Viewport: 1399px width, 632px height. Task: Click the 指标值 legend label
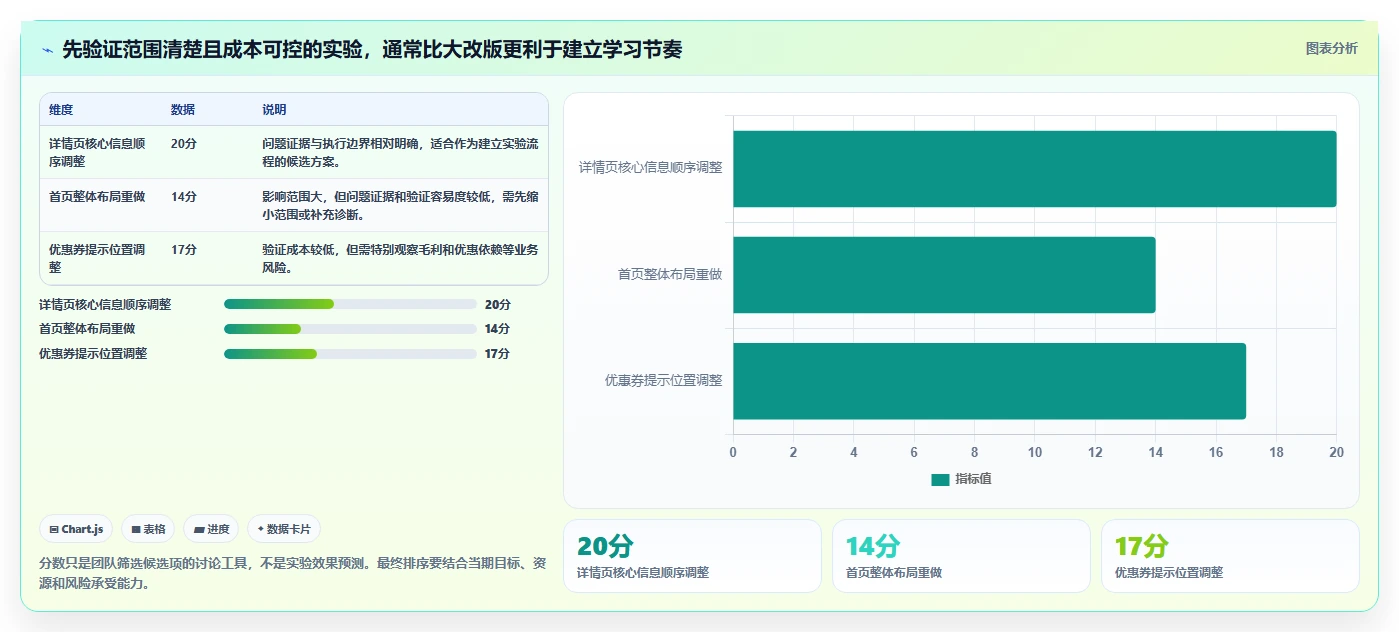point(973,480)
